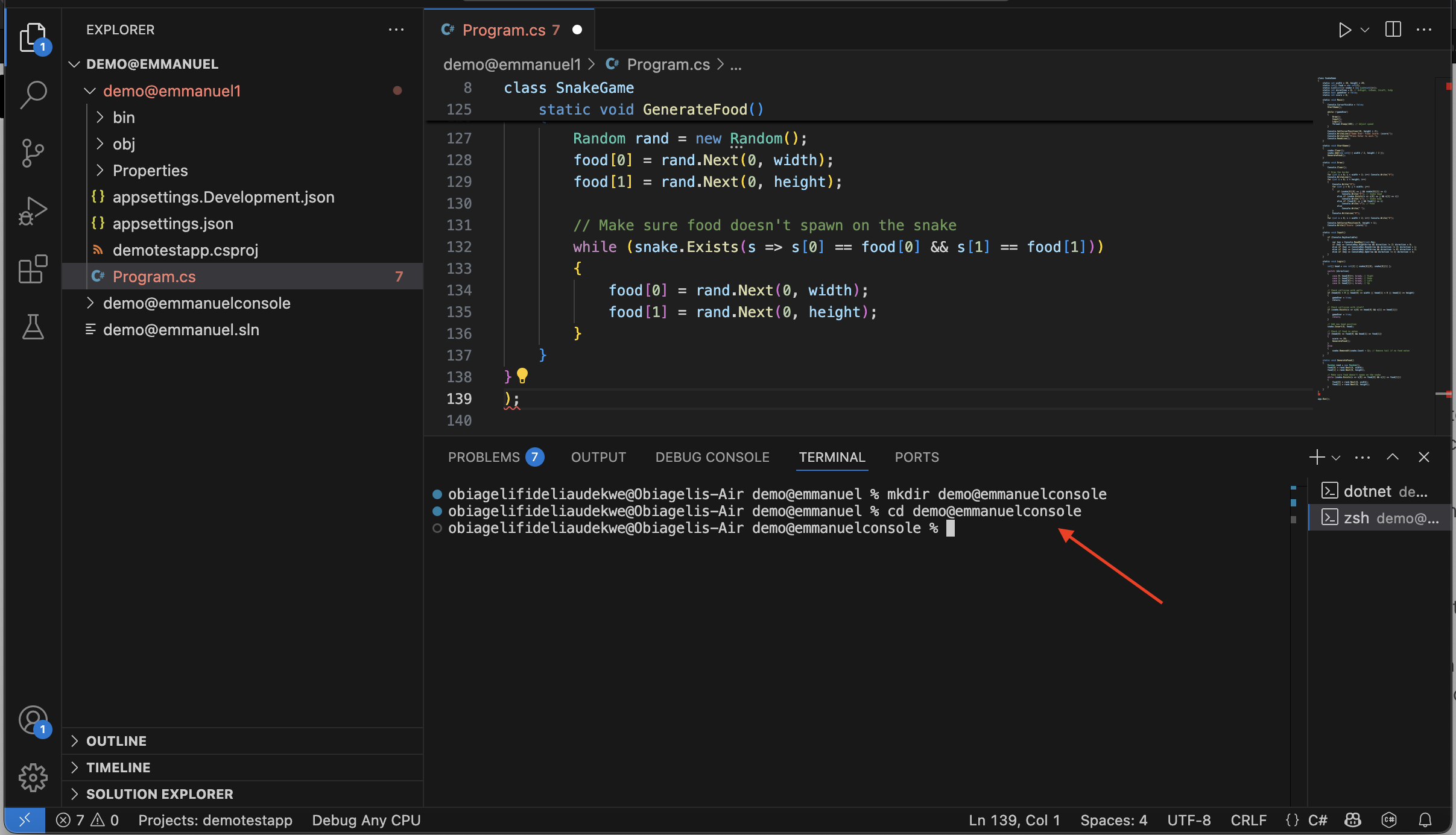
Task: Click demo@emmanuel1 breadcrumb segment
Action: tap(512, 64)
